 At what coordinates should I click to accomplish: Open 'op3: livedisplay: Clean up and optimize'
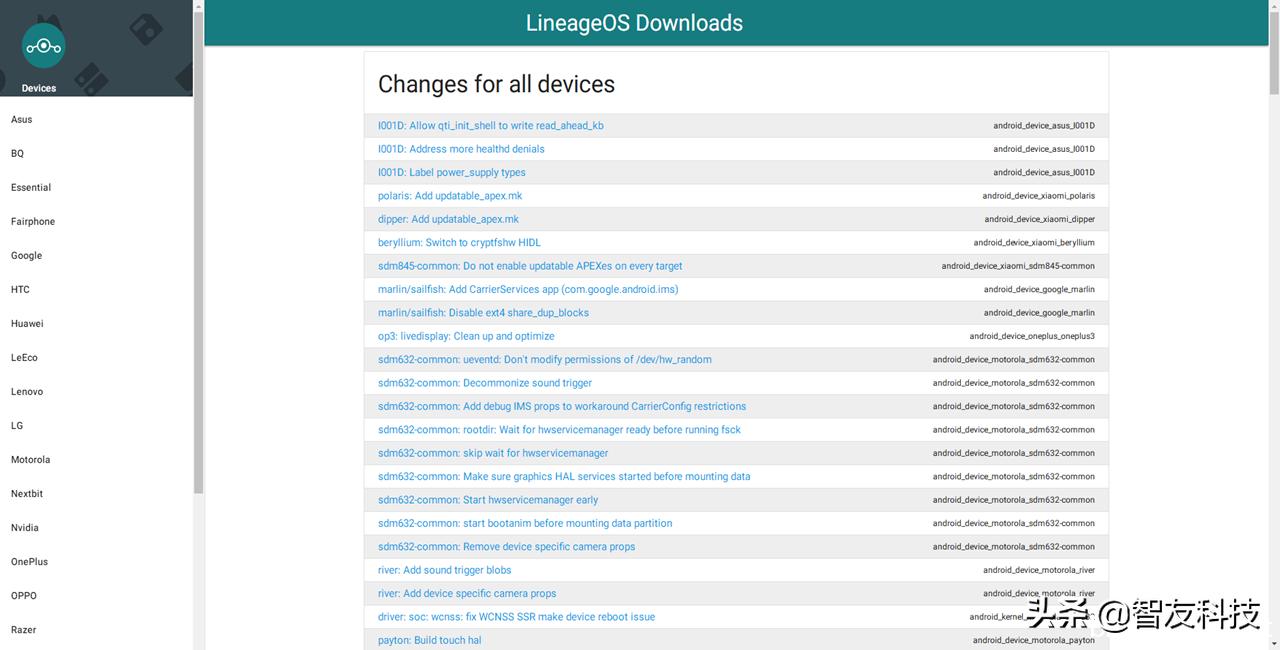point(466,336)
